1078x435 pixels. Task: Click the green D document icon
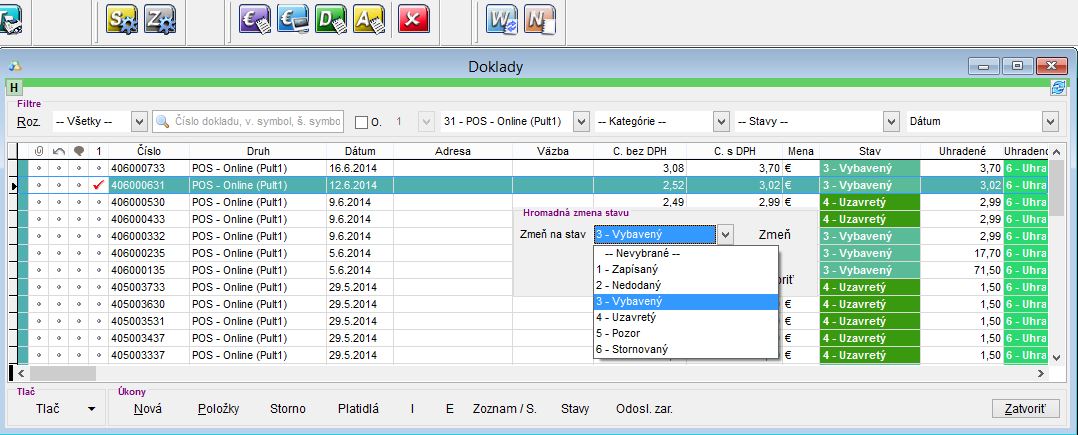(x=329, y=20)
